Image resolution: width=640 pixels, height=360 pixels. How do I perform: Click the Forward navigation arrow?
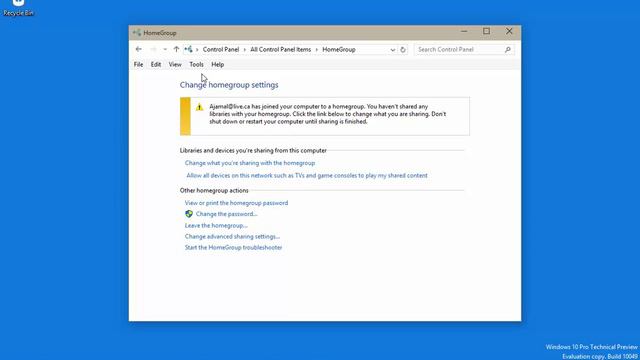point(153,49)
